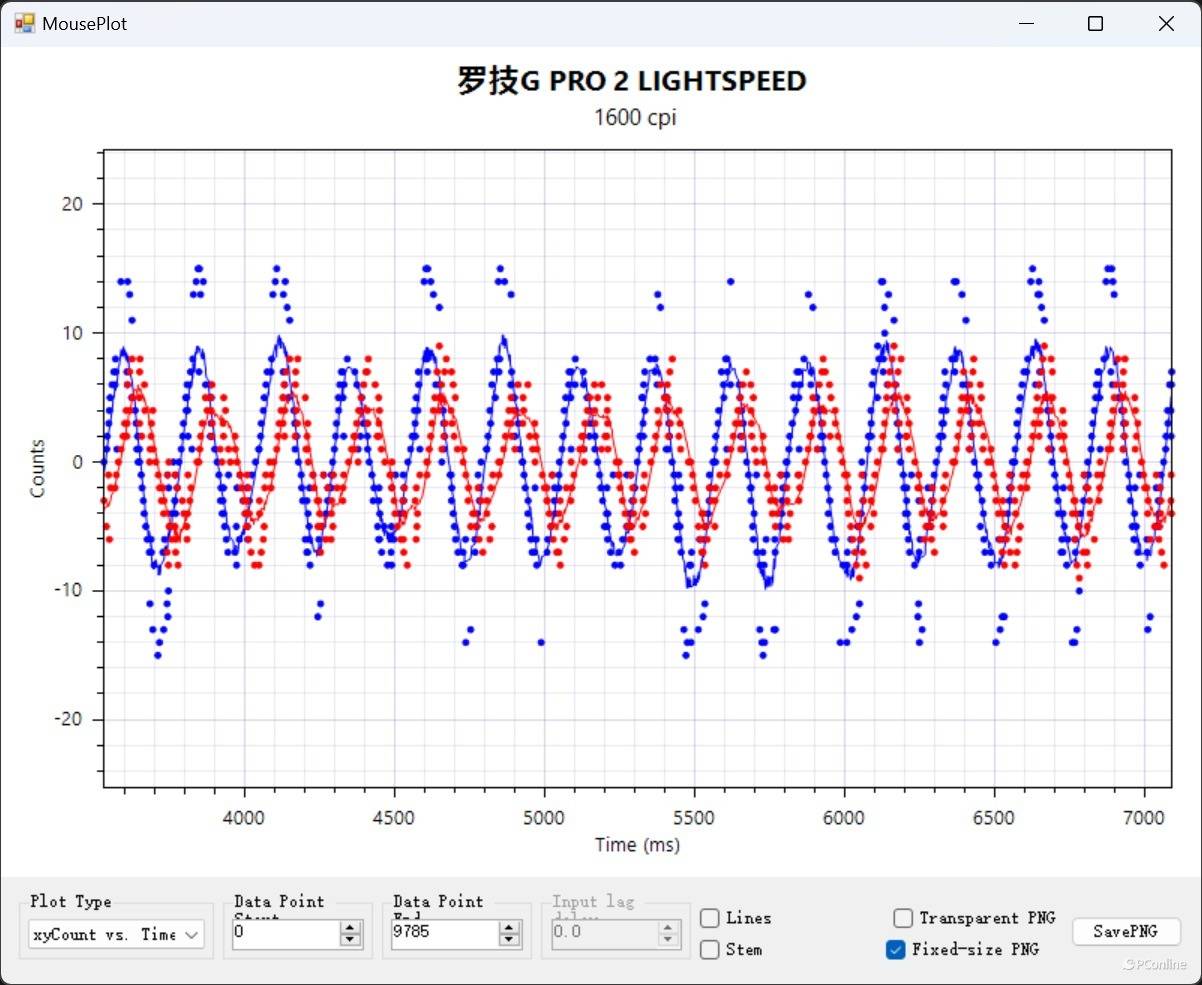Click the chart title G PRO 2 LIGHTSPEED
The height and width of the screenshot is (985, 1202).
click(x=632, y=81)
